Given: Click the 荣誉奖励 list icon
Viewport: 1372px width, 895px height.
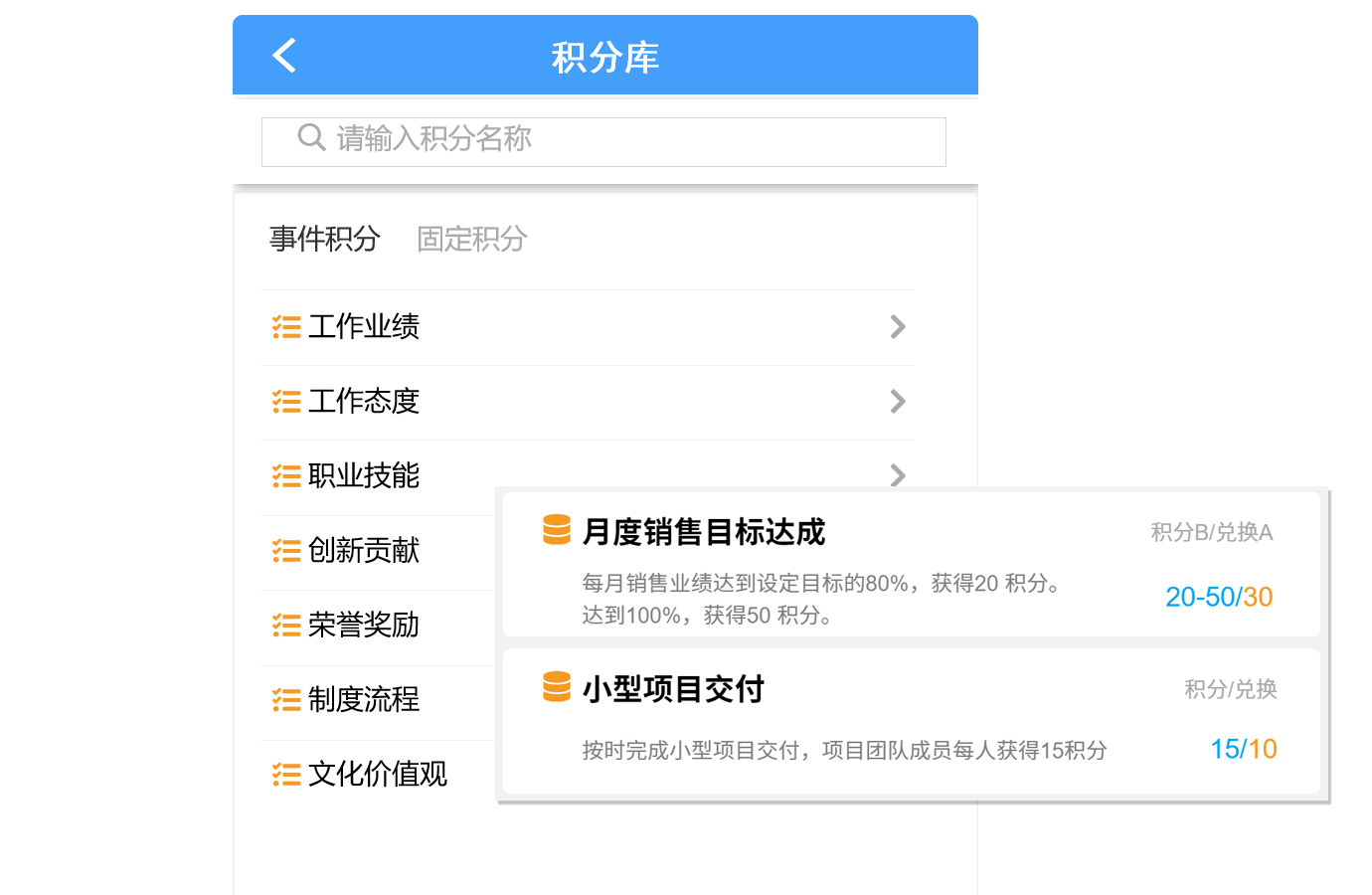Looking at the screenshot, I should tap(284, 625).
